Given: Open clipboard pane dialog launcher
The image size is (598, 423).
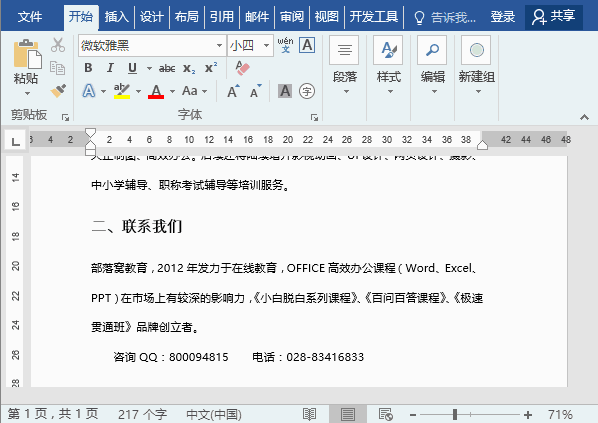Looking at the screenshot, I should point(65,117).
